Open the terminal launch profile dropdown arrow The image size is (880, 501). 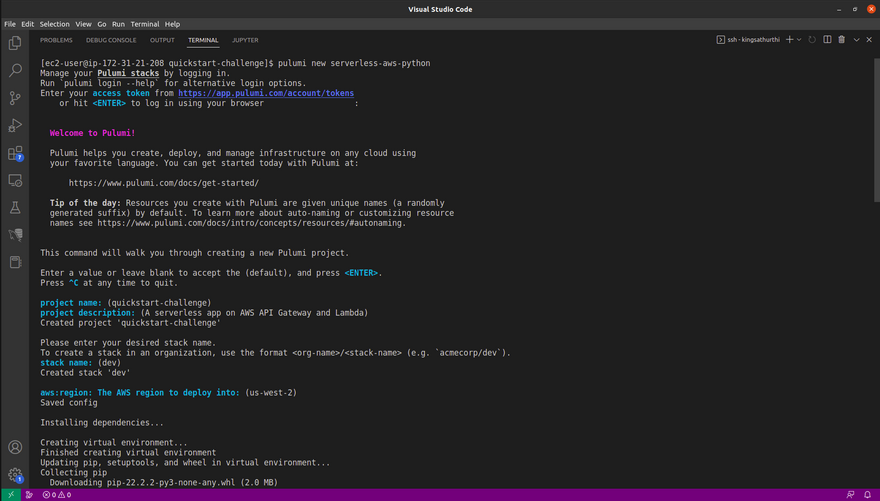(x=799, y=40)
